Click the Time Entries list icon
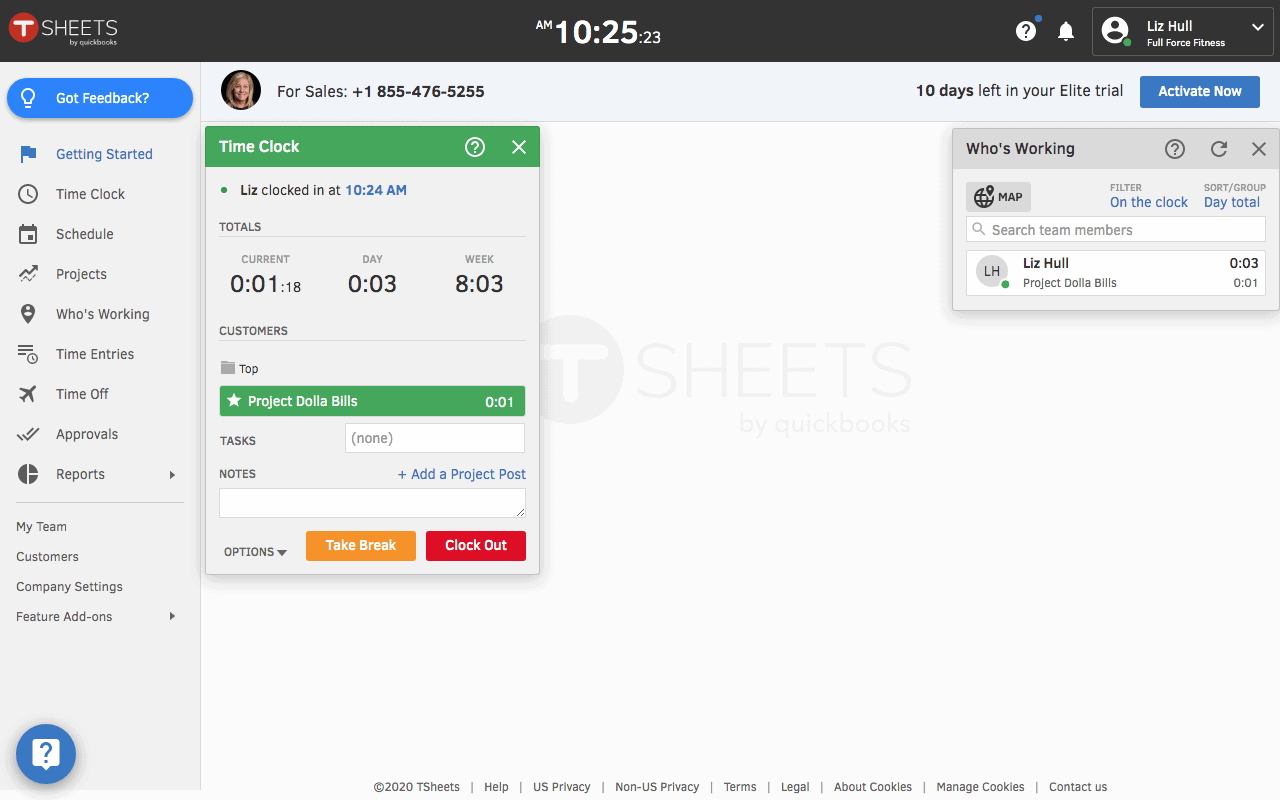 pyautogui.click(x=28, y=354)
